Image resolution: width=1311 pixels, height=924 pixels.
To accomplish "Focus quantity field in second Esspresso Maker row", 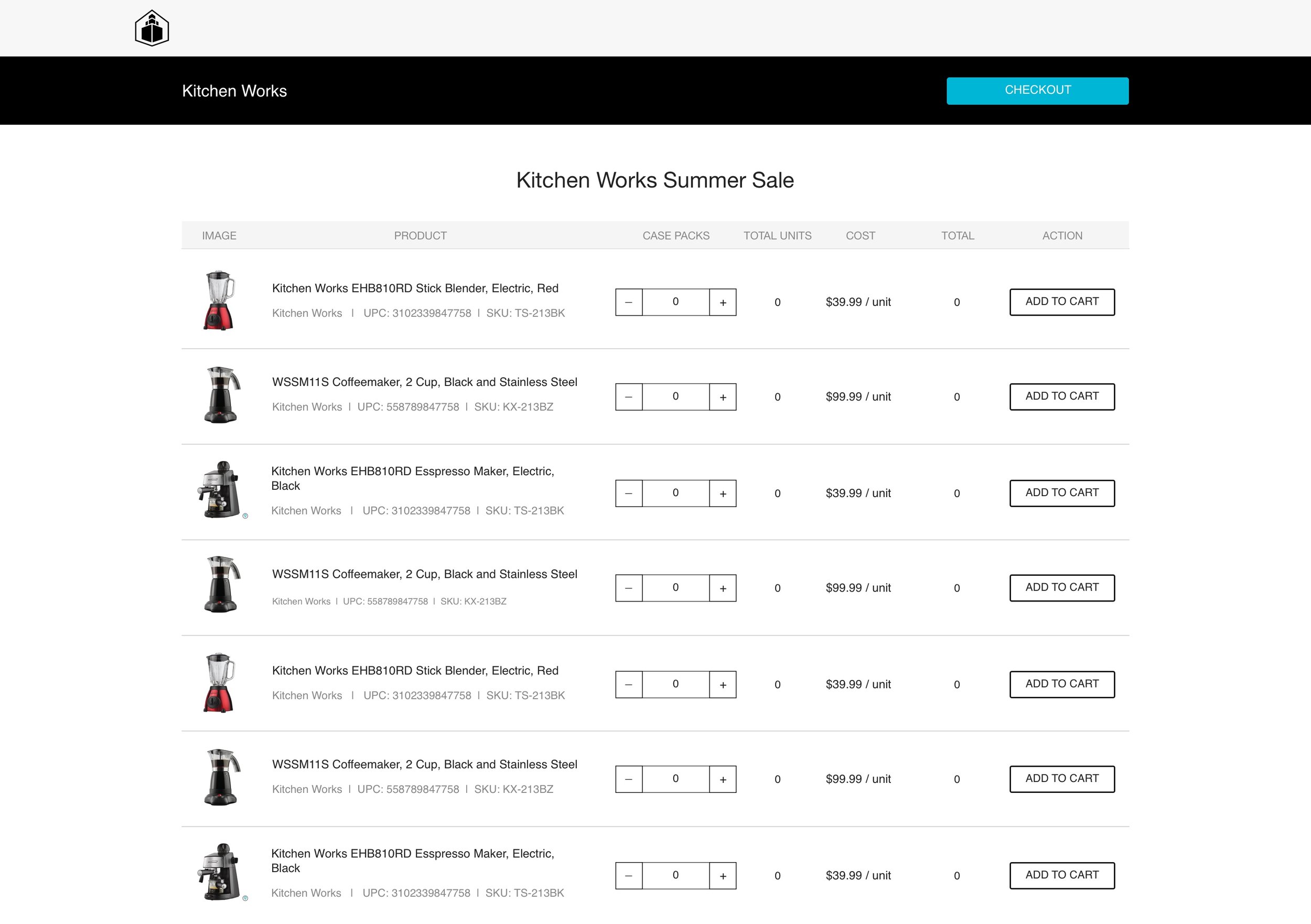I will (675, 876).
